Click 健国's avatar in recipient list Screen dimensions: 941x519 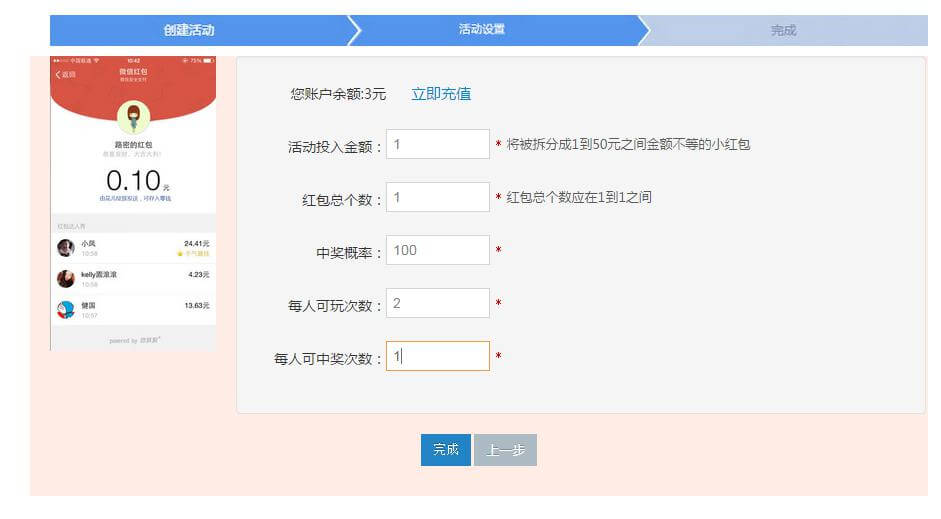point(66,310)
